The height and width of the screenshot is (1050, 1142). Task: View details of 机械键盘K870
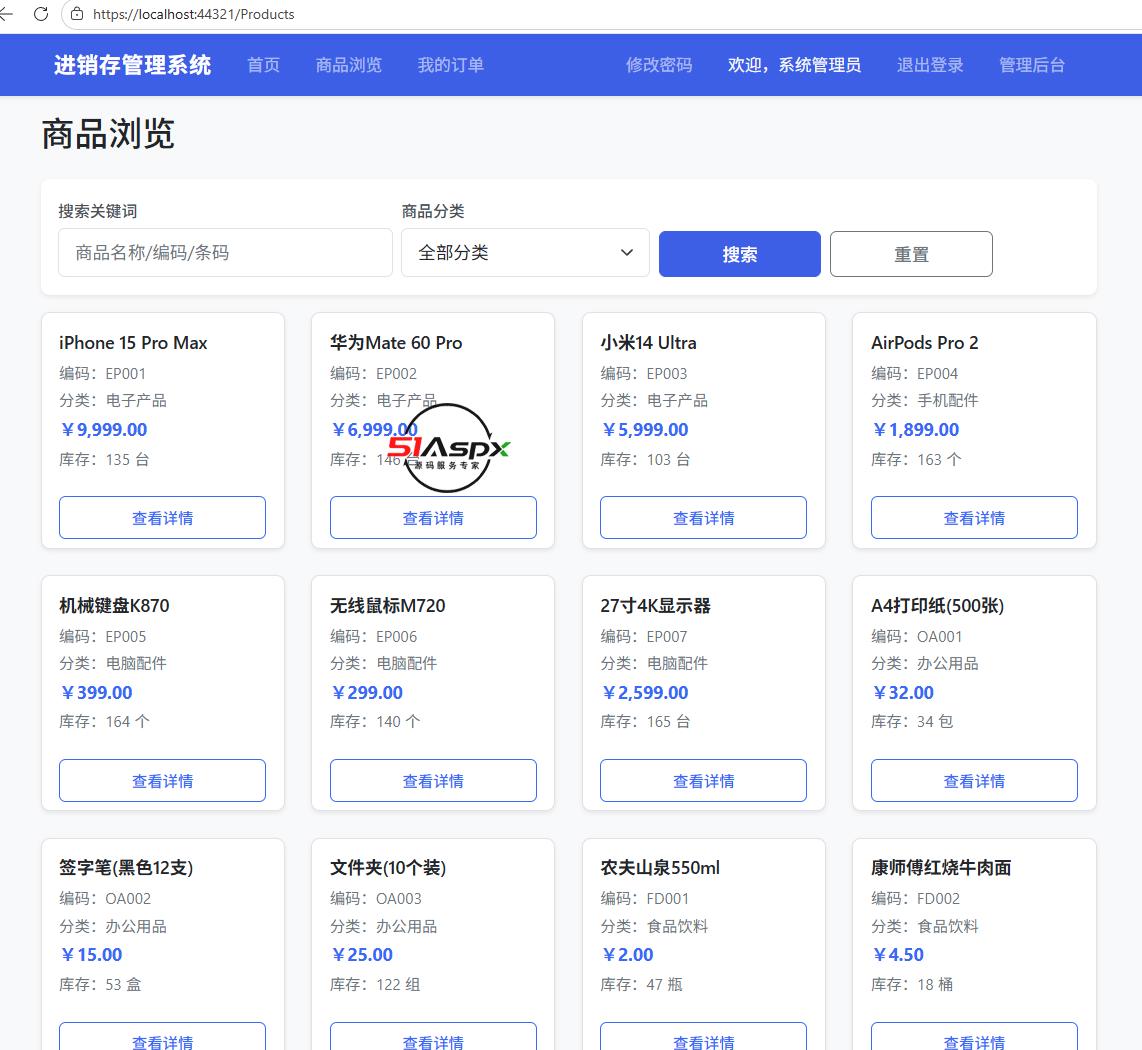click(162, 781)
